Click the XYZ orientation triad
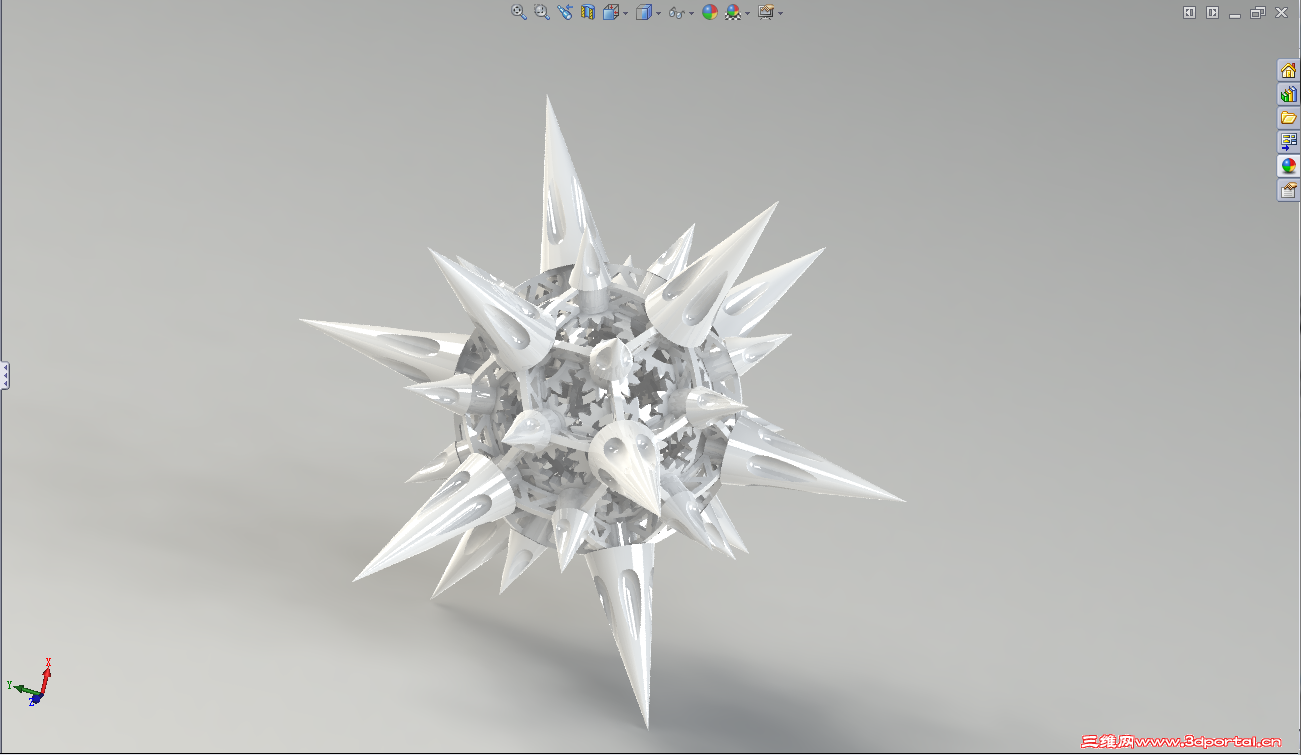The height and width of the screenshot is (755, 1301). (30, 683)
